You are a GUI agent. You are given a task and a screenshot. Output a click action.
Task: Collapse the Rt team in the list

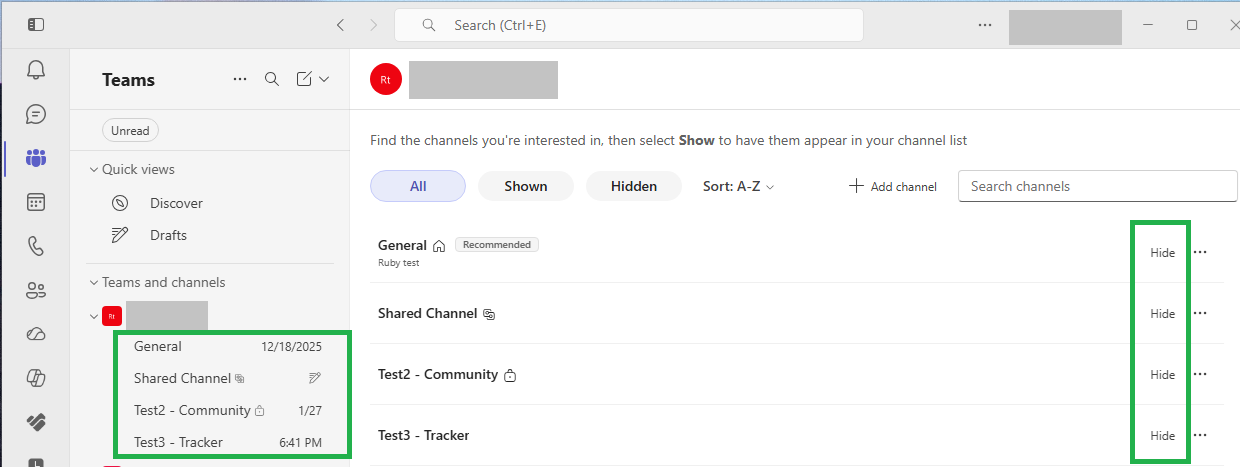coord(94,316)
